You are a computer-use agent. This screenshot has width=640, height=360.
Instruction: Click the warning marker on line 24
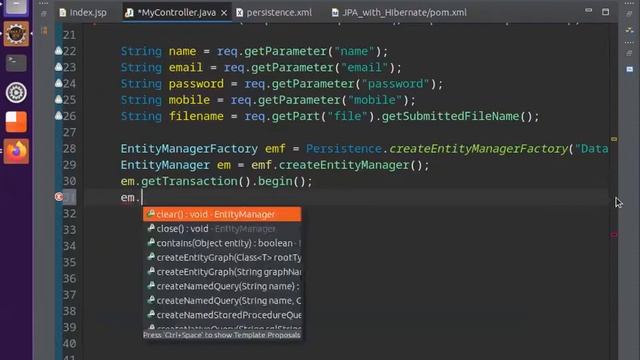tap(59, 83)
